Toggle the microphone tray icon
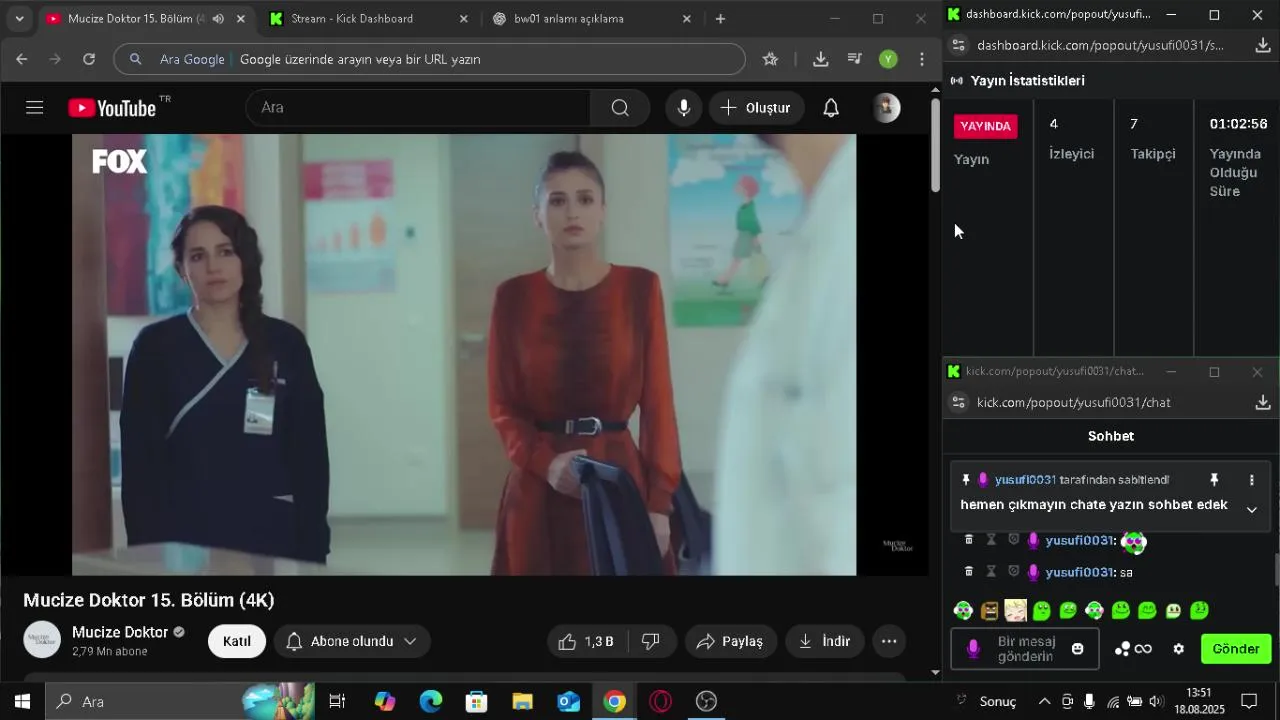Image resolution: width=1280 pixels, height=720 pixels. point(1089,701)
